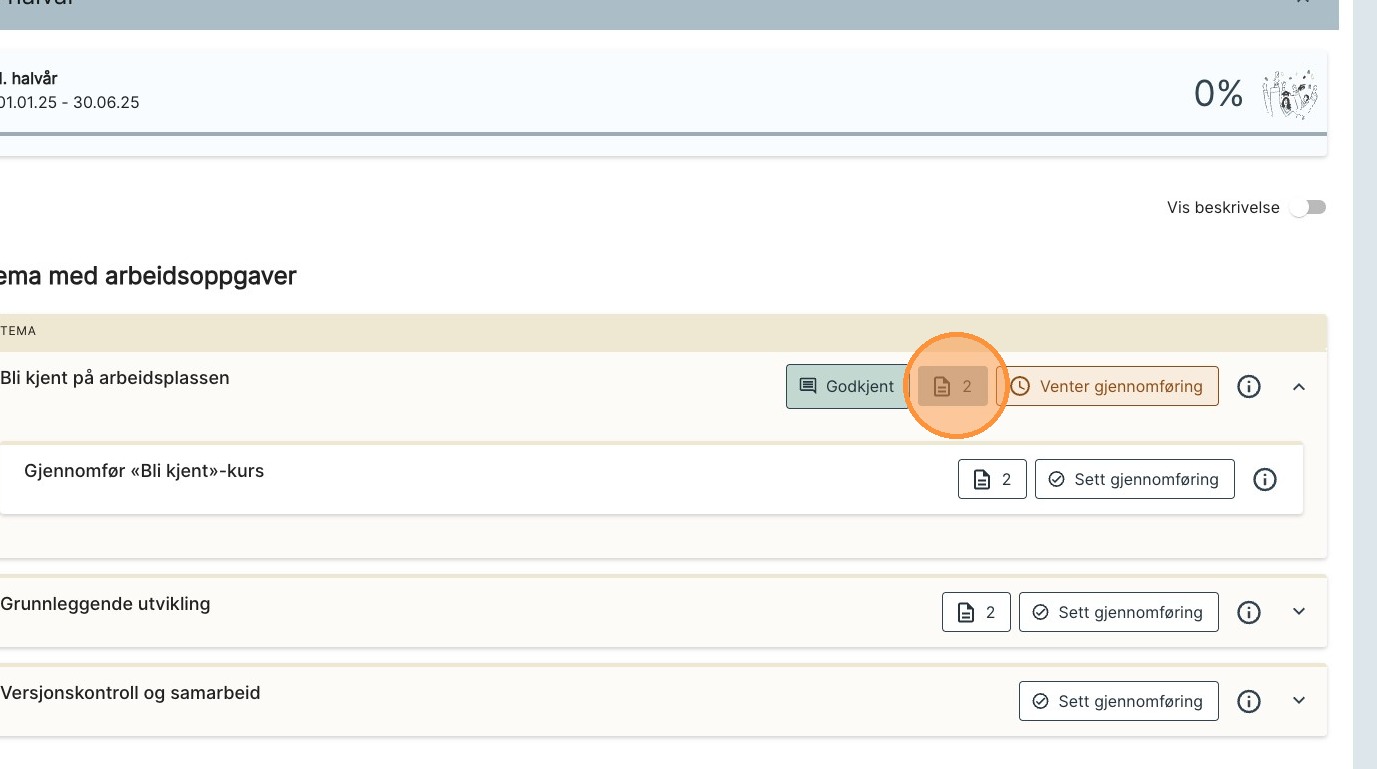Collapse the Bli kjent på arbeidsplassen theme
This screenshot has width=1377, height=769.
1299,386
